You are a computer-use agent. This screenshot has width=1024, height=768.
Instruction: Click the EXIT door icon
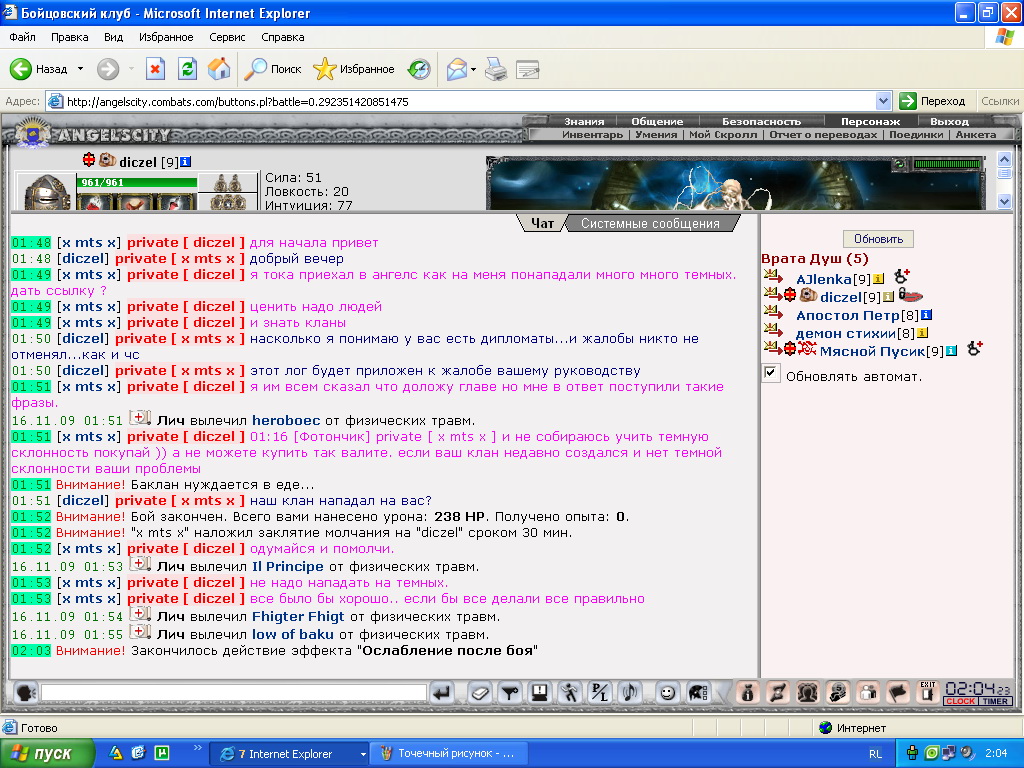[928, 692]
